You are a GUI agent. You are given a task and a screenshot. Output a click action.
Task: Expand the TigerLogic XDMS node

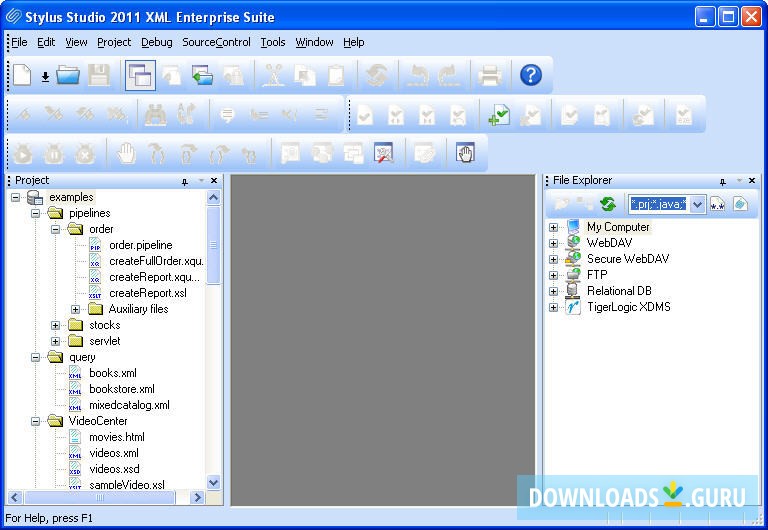click(553, 308)
